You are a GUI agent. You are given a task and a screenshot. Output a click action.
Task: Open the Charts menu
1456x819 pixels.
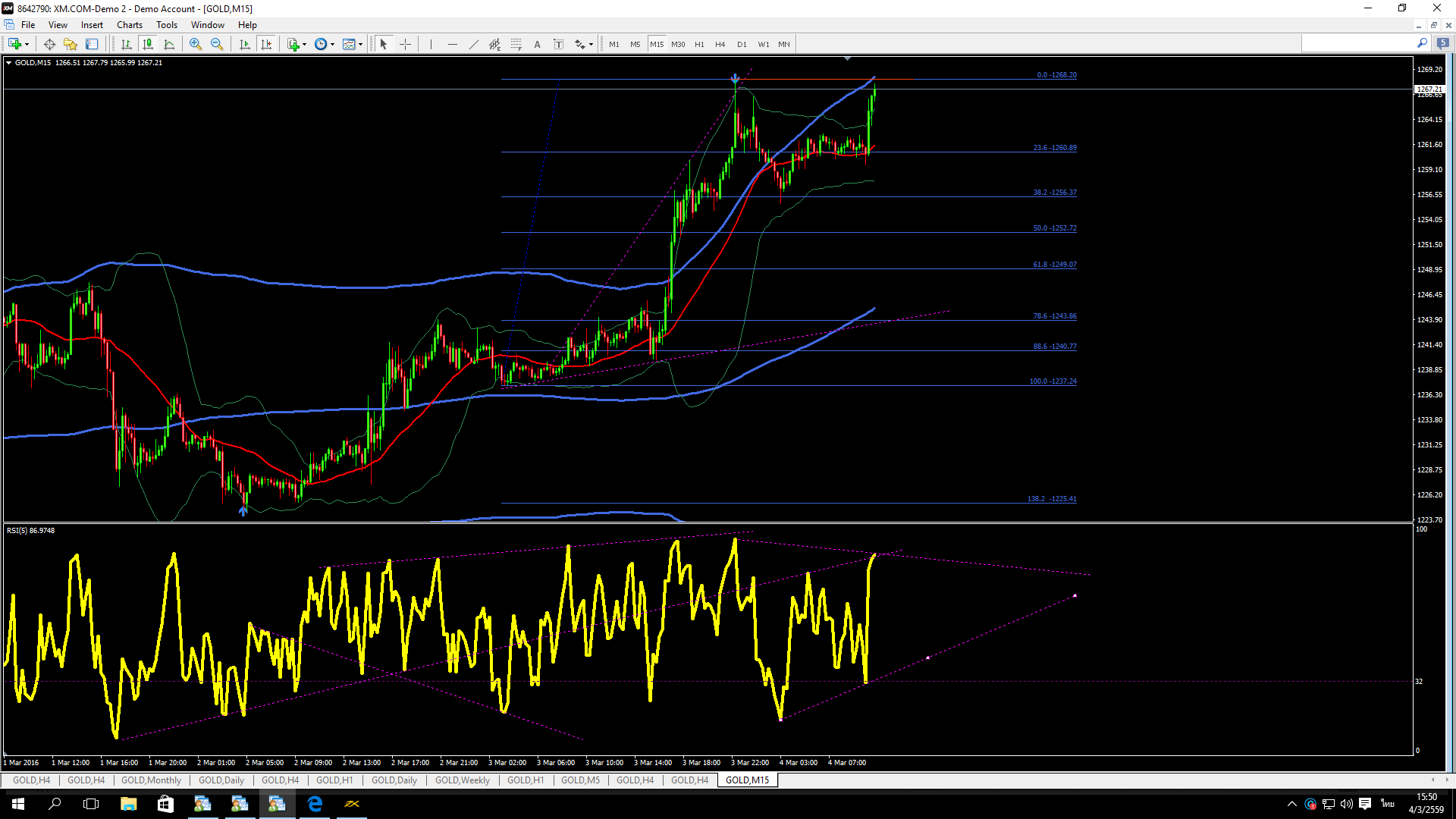pos(129,25)
